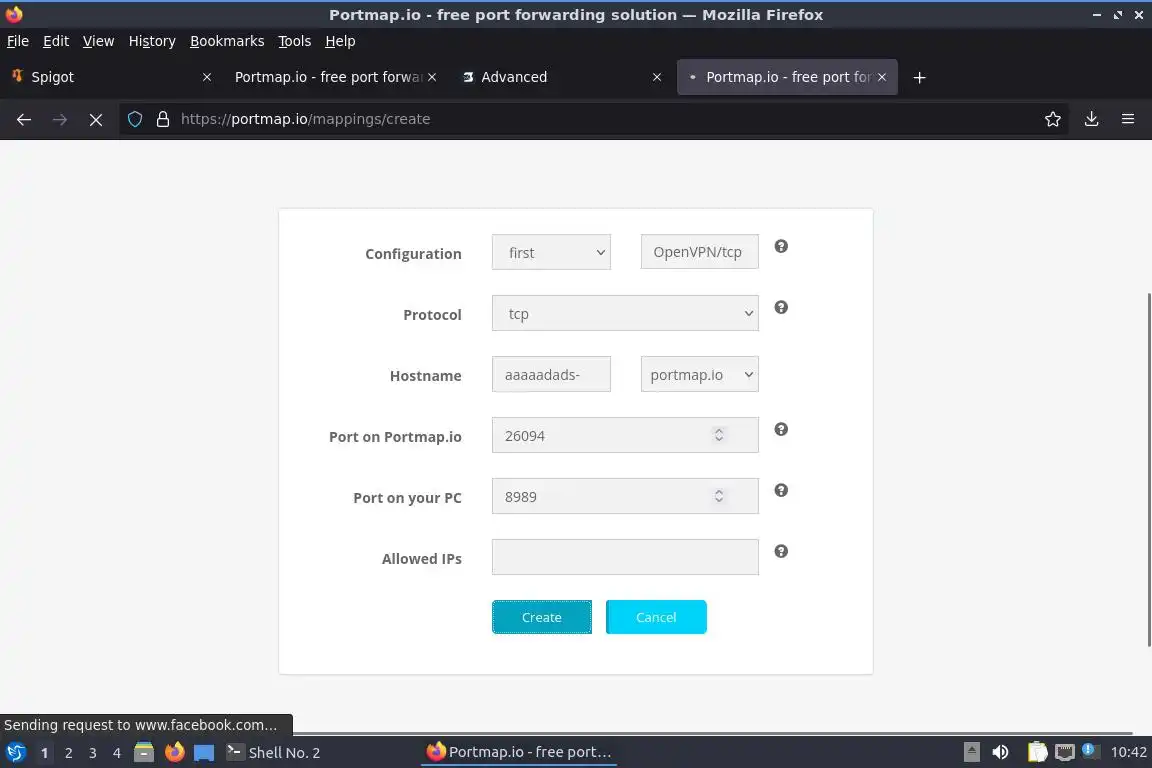Close the active Portmap.io tab

(x=882, y=77)
